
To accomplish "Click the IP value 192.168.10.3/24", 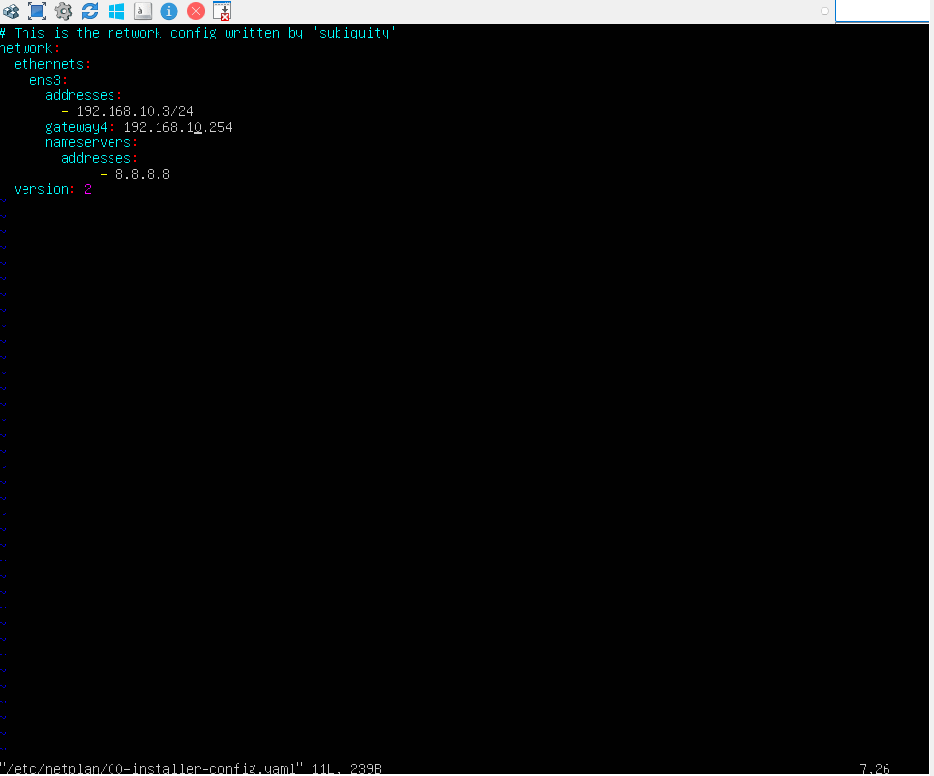I will pos(135,111).
